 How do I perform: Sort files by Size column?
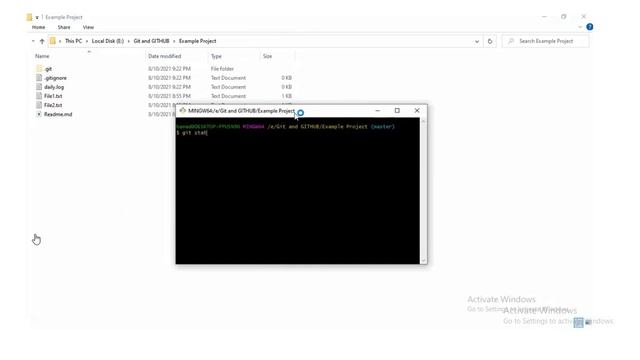point(267,56)
